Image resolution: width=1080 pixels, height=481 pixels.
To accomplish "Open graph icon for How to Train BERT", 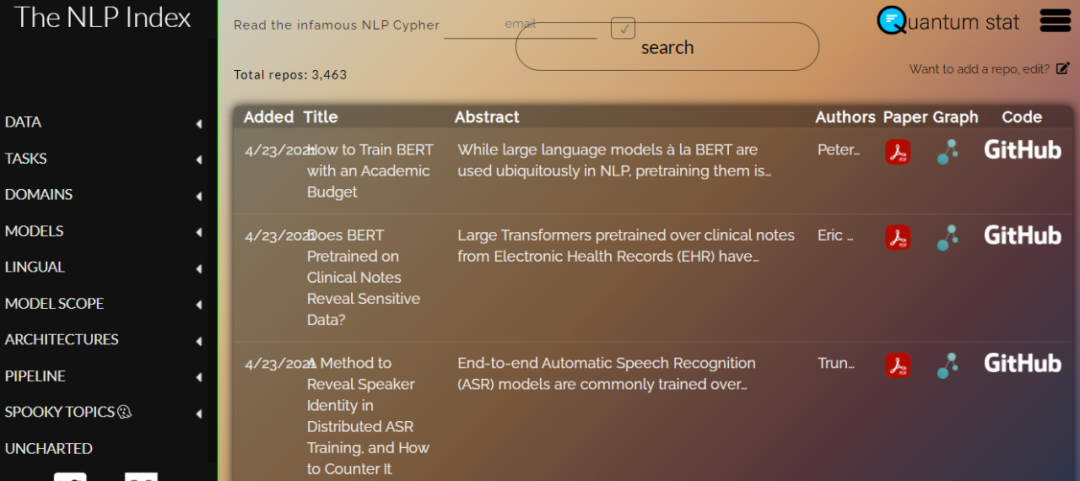I will tap(947, 151).
